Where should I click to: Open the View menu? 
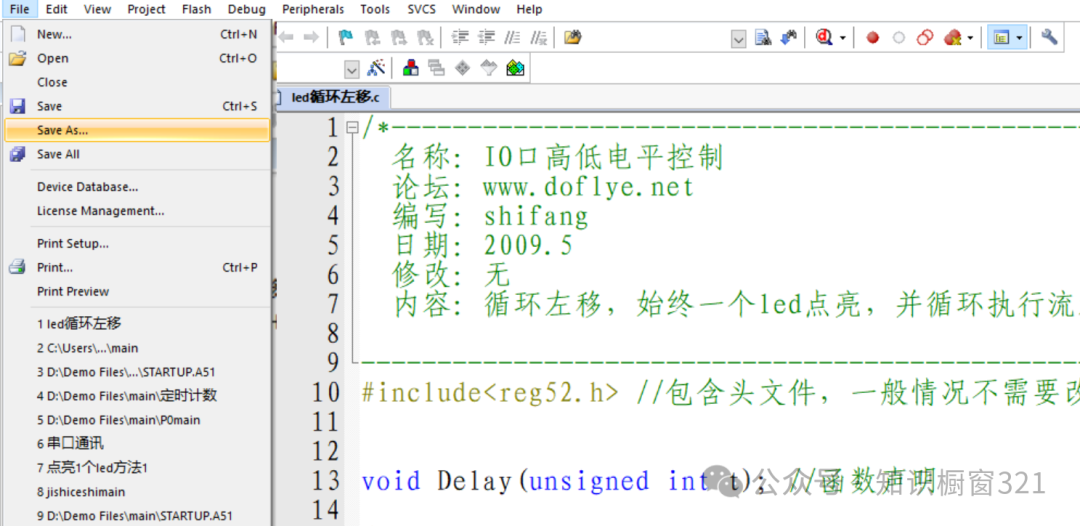(x=97, y=10)
